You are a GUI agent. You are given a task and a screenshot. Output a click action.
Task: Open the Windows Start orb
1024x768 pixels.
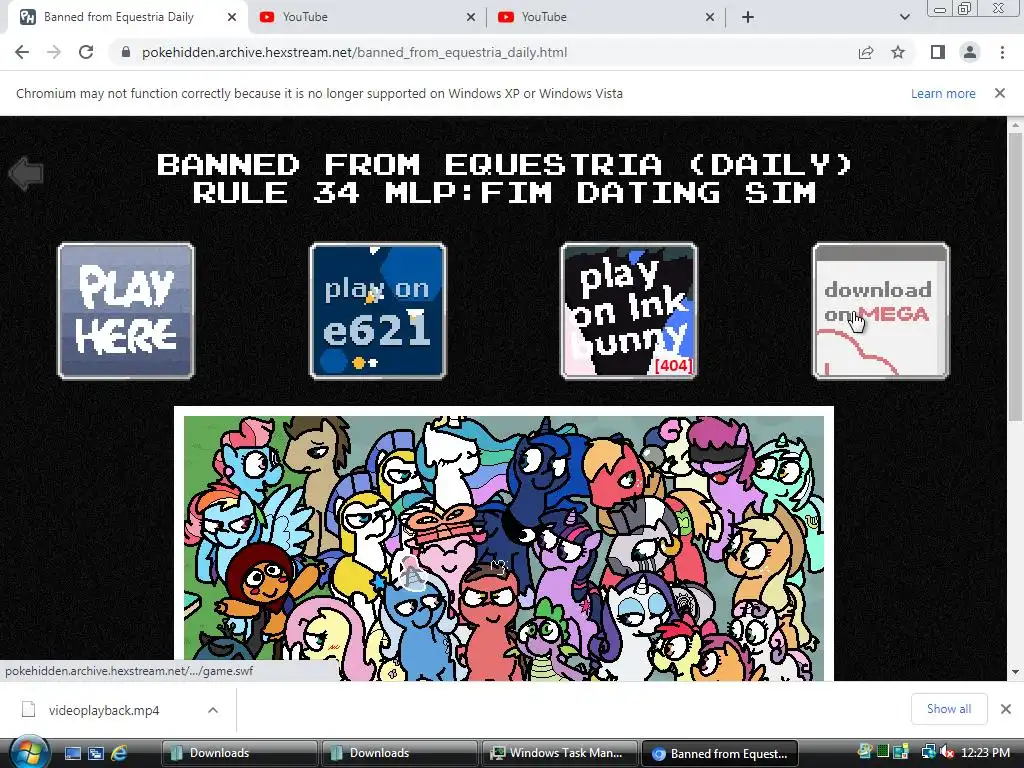click(x=29, y=752)
